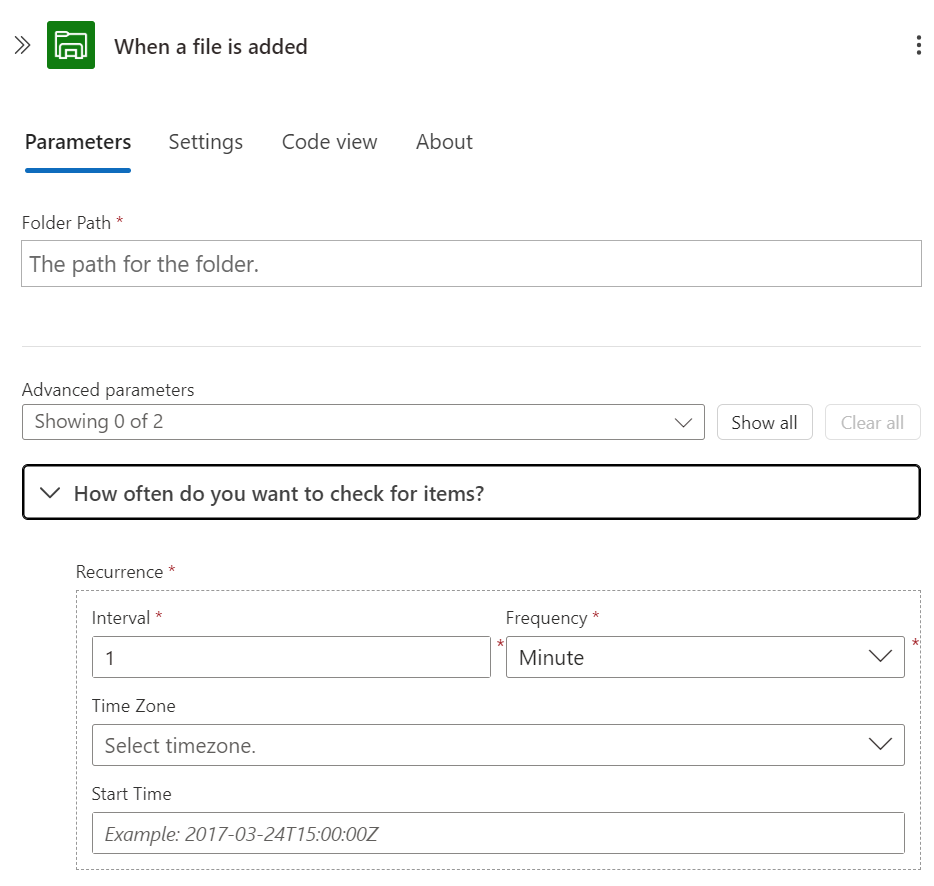The height and width of the screenshot is (886, 934).
Task: Click the Folder Path input field
Action: point(470,264)
